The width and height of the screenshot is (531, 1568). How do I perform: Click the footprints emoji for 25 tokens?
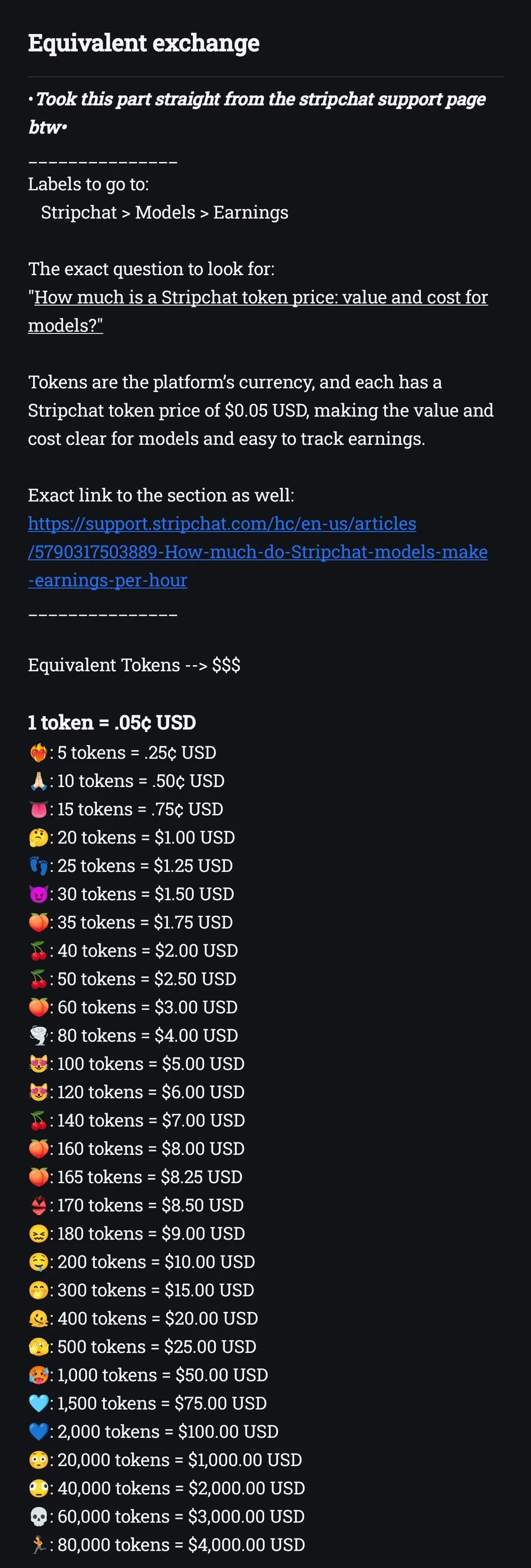pos(38,866)
